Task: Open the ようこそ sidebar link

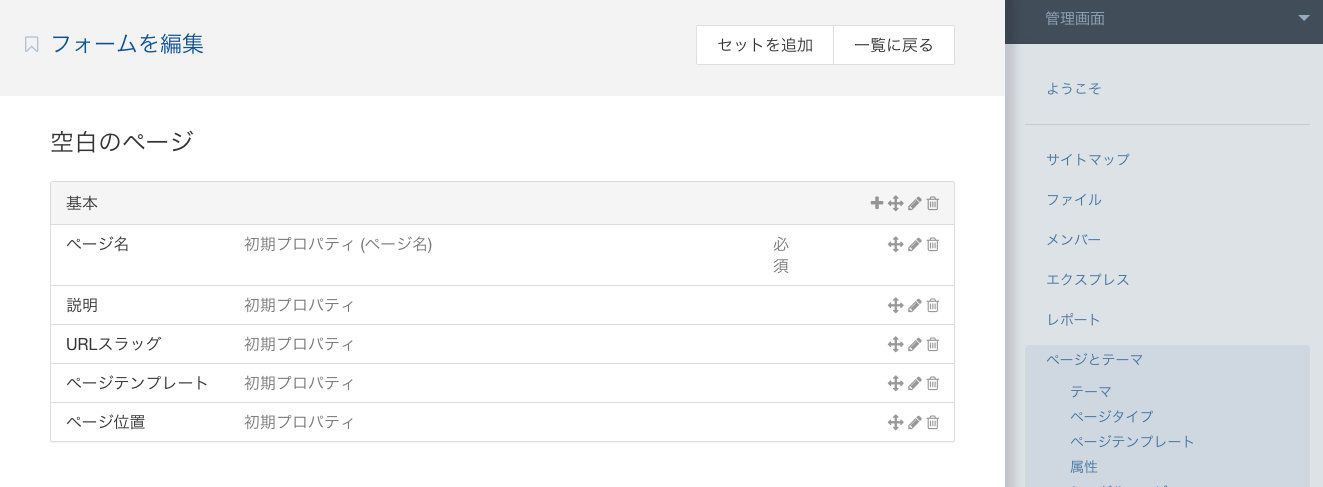Action: pos(1074,88)
